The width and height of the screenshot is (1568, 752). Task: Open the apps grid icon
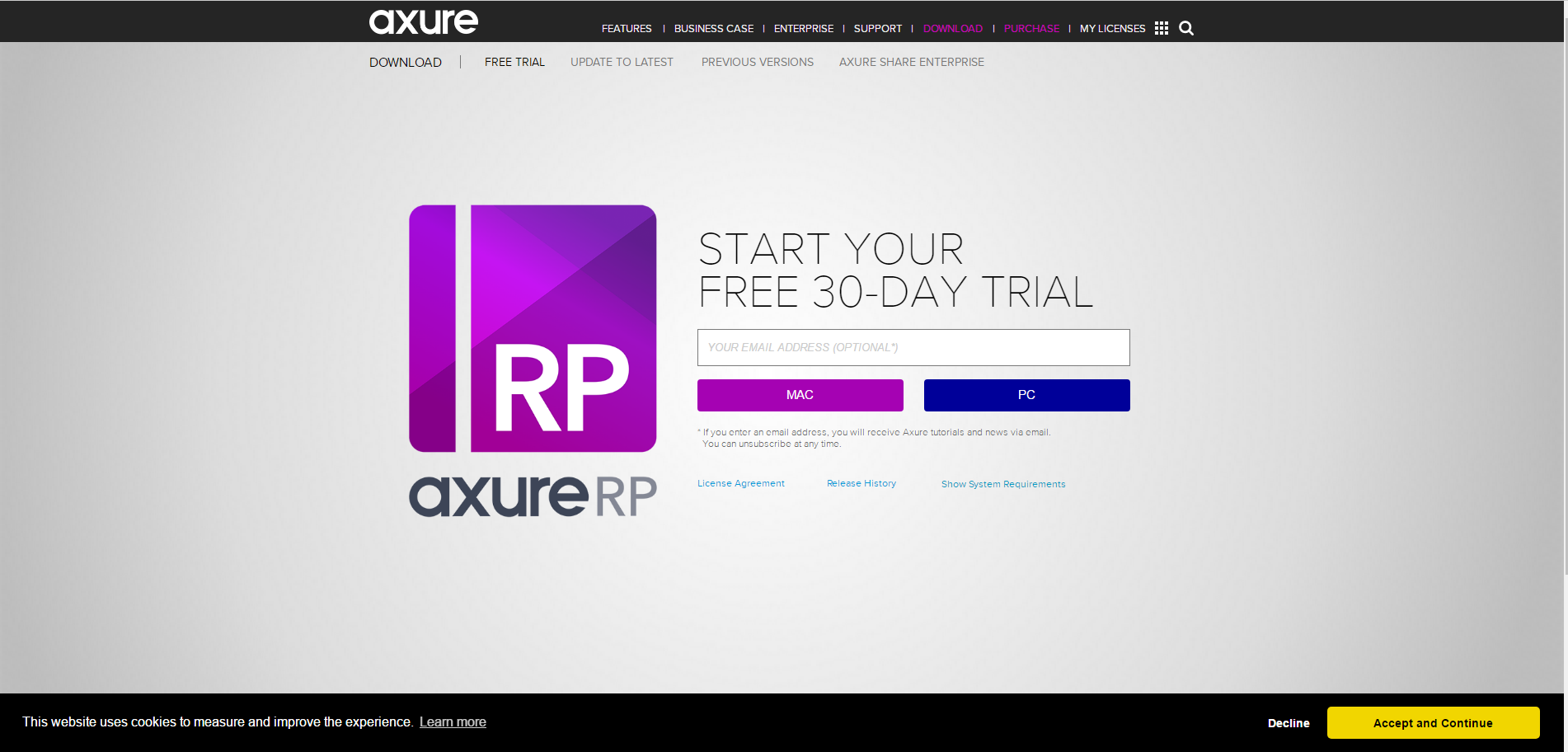click(x=1162, y=28)
